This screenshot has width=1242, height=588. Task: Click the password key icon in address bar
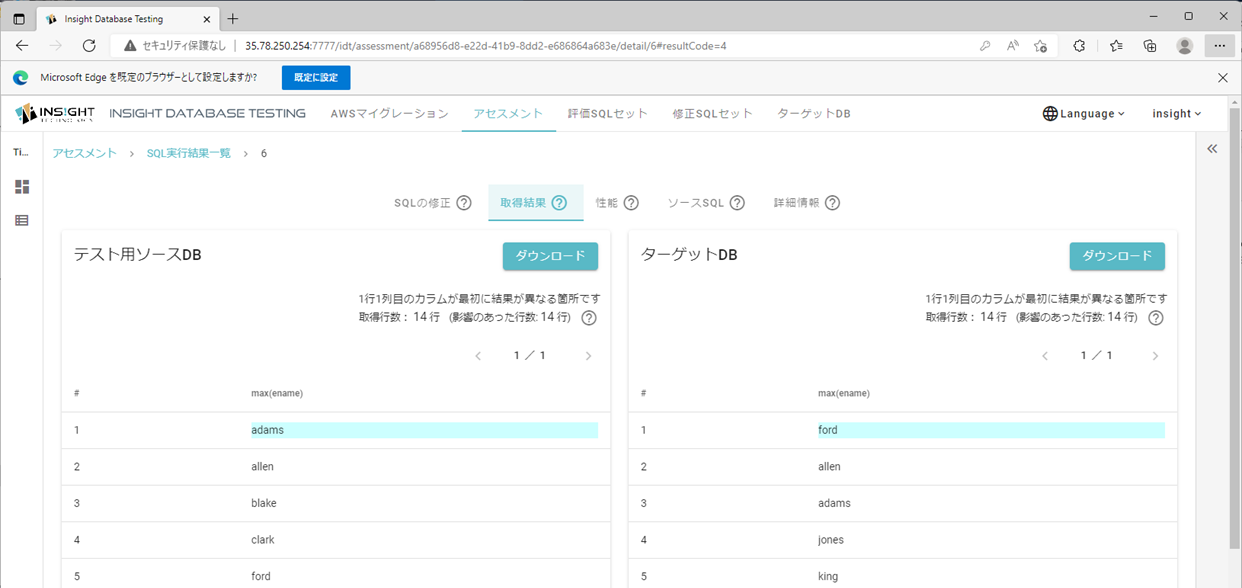(x=985, y=46)
